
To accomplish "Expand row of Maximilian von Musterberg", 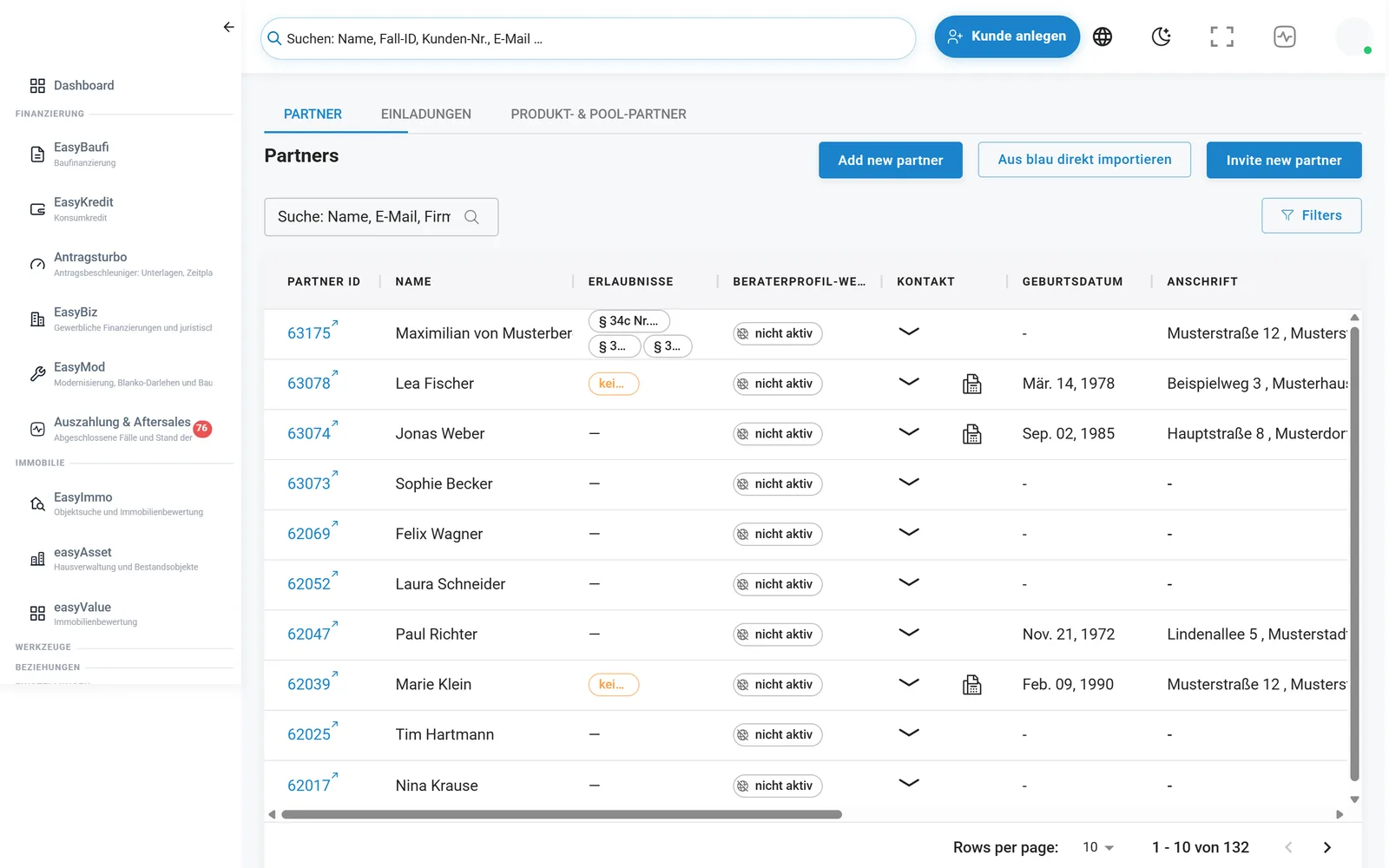I will coord(909,332).
